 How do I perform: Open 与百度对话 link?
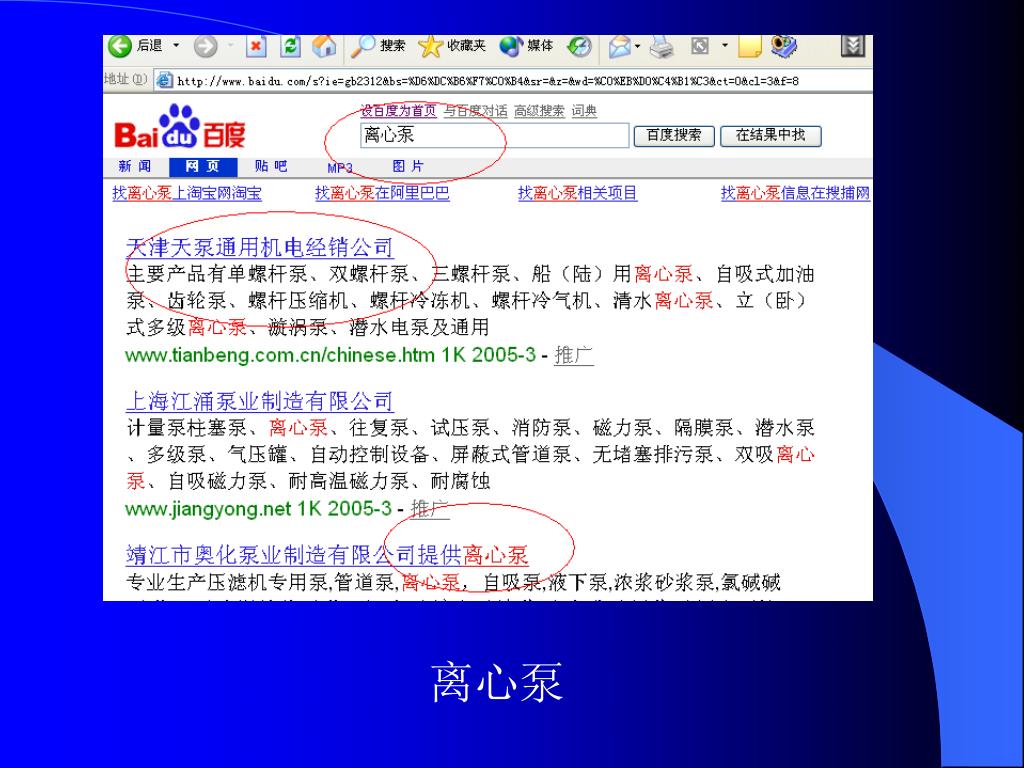(x=475, y=111)
